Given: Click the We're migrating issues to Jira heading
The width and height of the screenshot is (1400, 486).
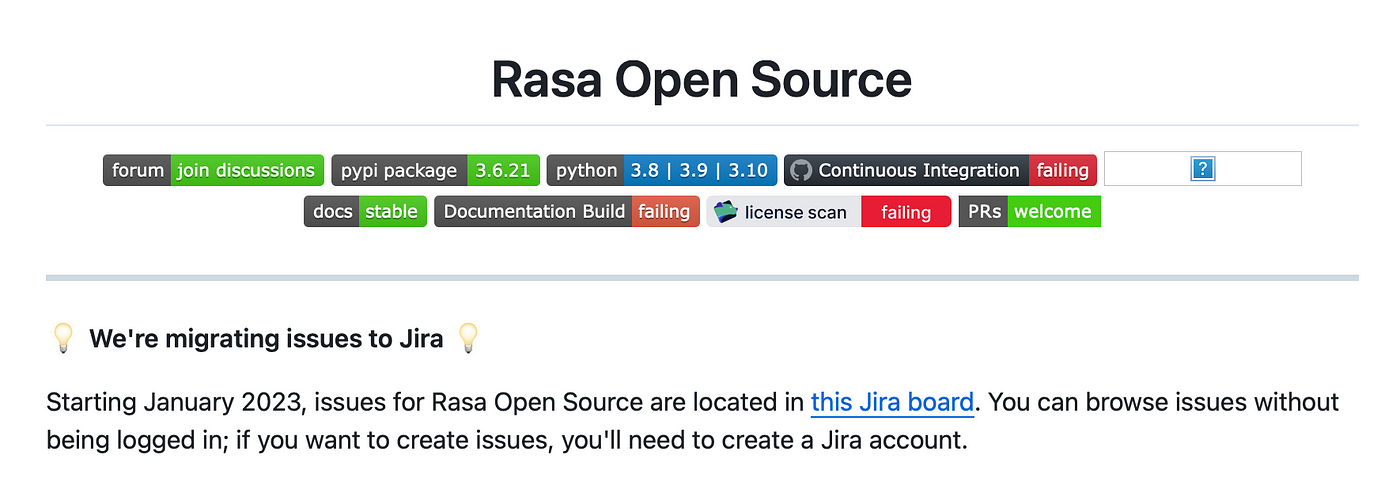Looking at the screenshot, I should [266, 339].
